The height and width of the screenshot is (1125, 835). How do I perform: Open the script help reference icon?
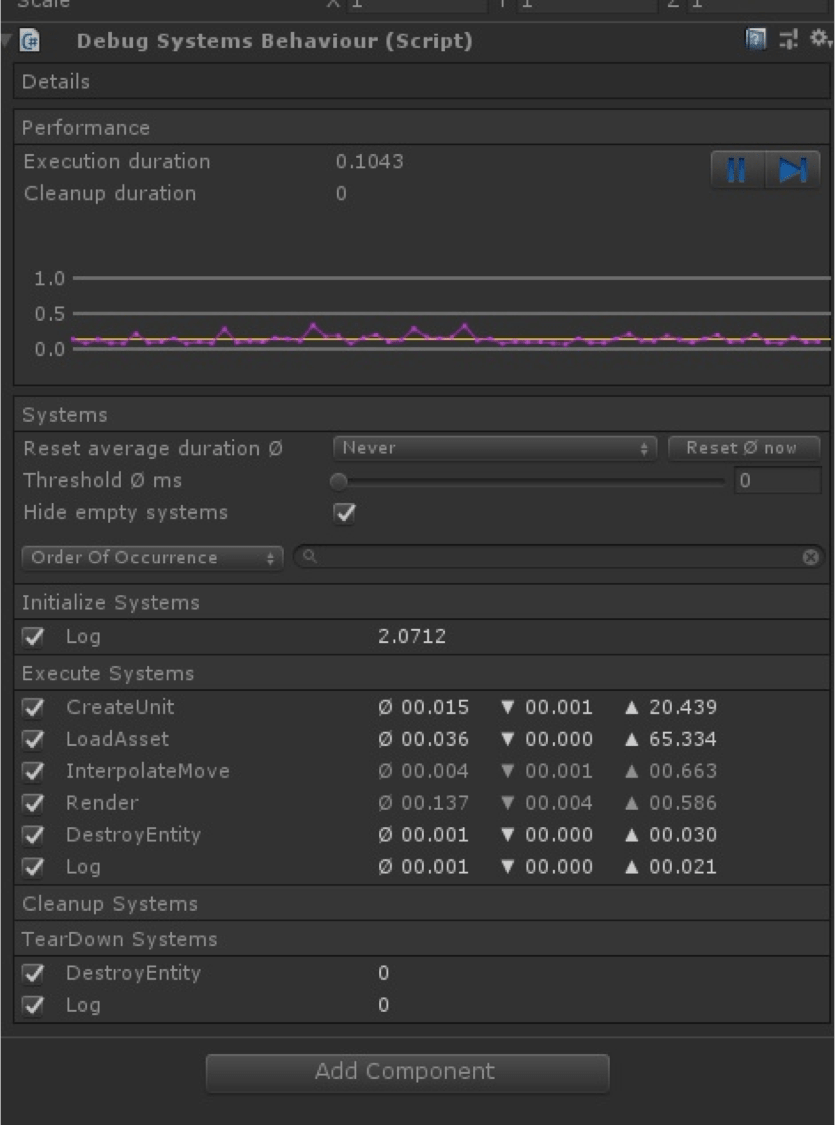coord(756,40)
